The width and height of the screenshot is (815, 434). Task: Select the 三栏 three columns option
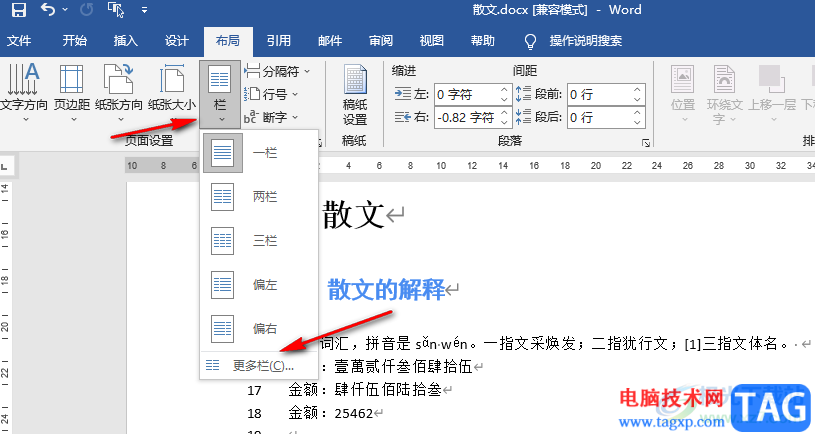click(259, 241)
